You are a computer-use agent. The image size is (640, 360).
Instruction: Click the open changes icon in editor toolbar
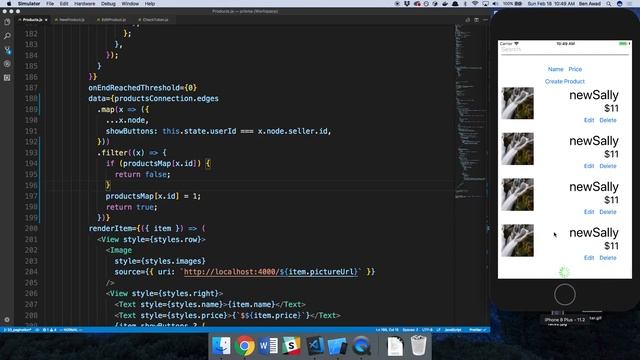click(x=468, y=20)
